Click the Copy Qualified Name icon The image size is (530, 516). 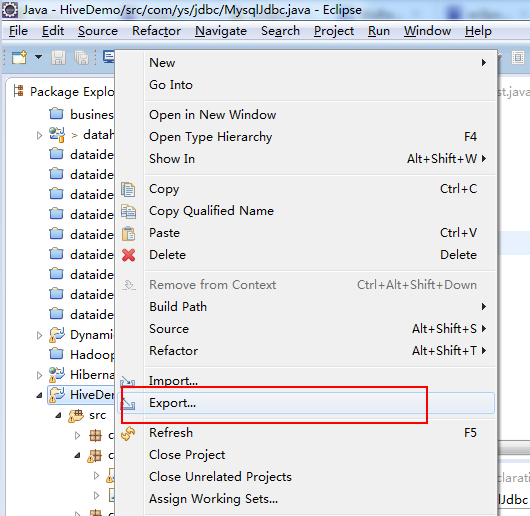click(x=128, y=212)
